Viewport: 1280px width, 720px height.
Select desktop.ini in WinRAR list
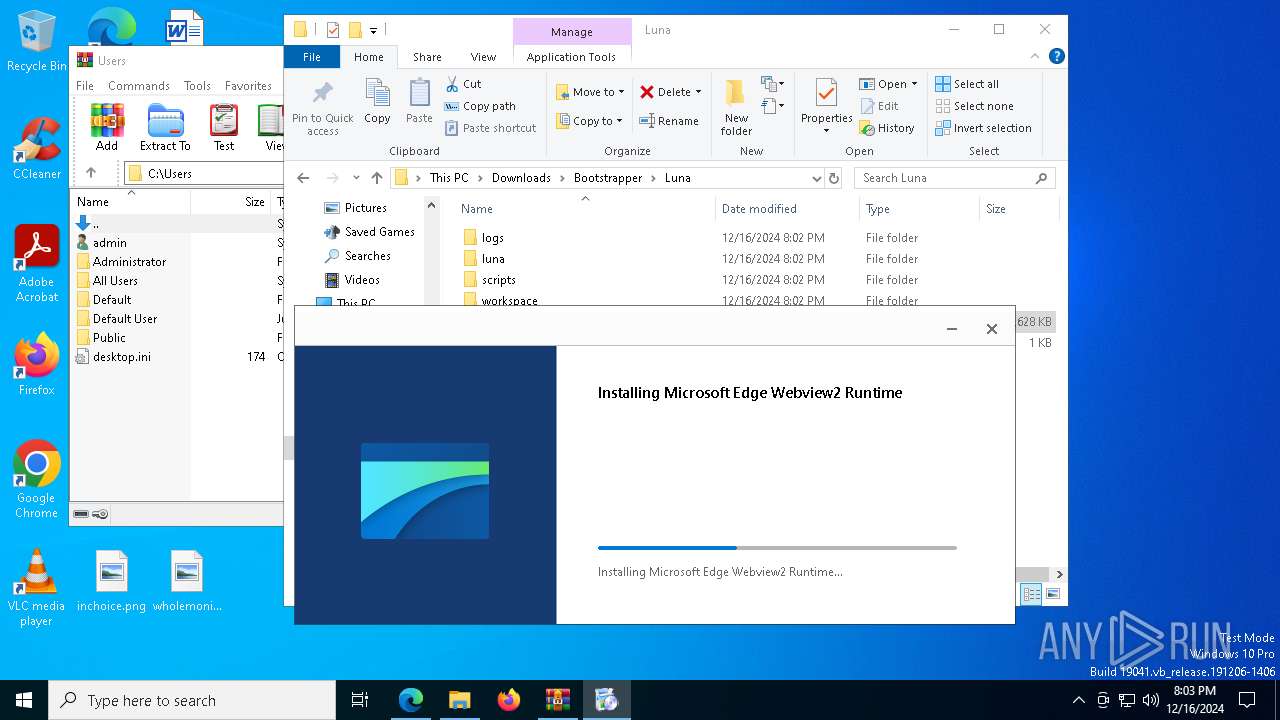pyautogui.click(x=122, y=357)
